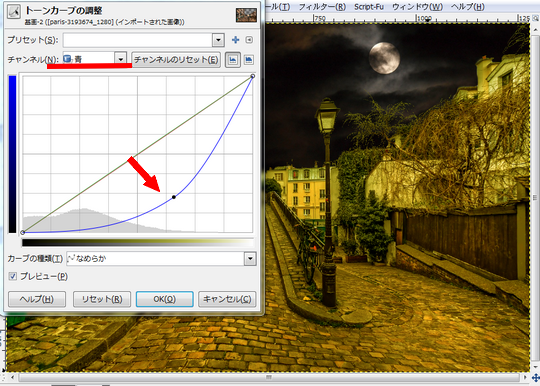Image resolution: width=540 pixels, height=386 pixels.
Task: Select the linear histogram icon button
Action: (x=233, y=60)
